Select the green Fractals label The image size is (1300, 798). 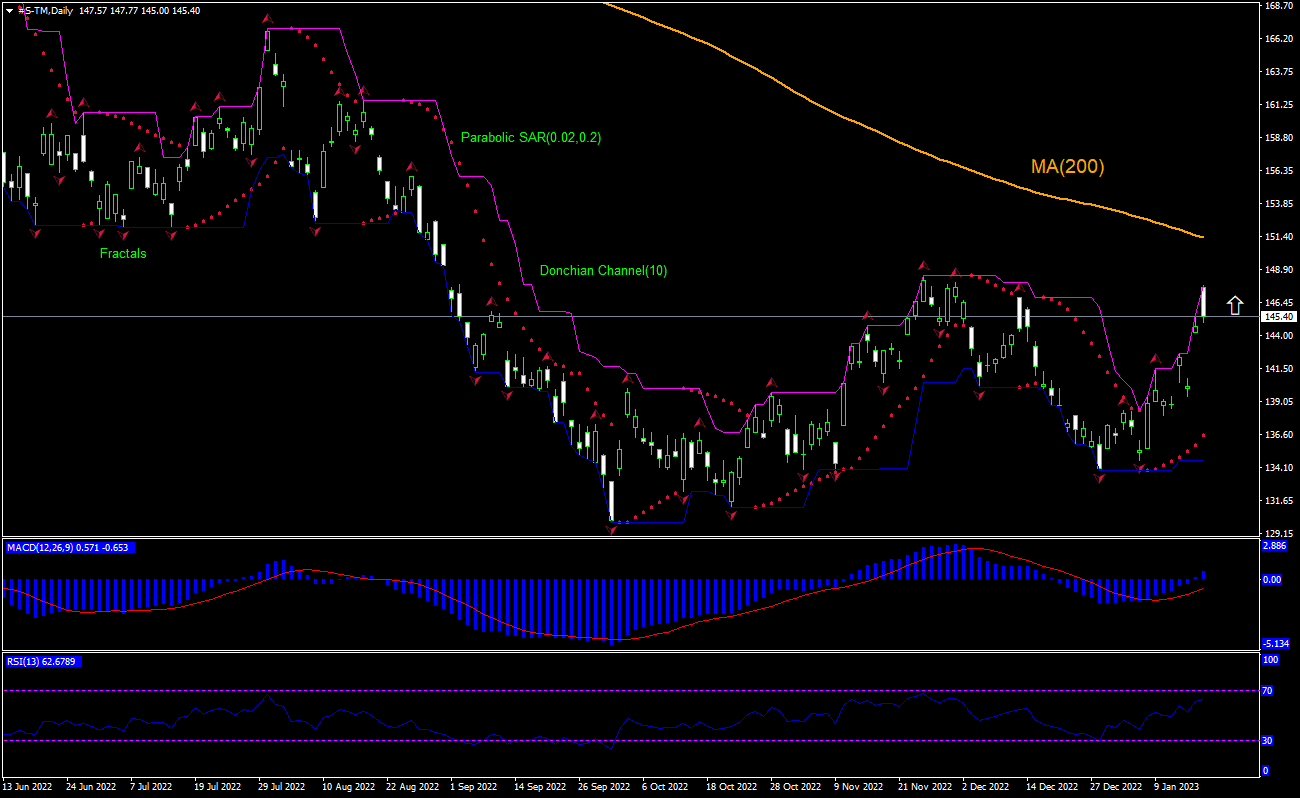tap(123, 253)
